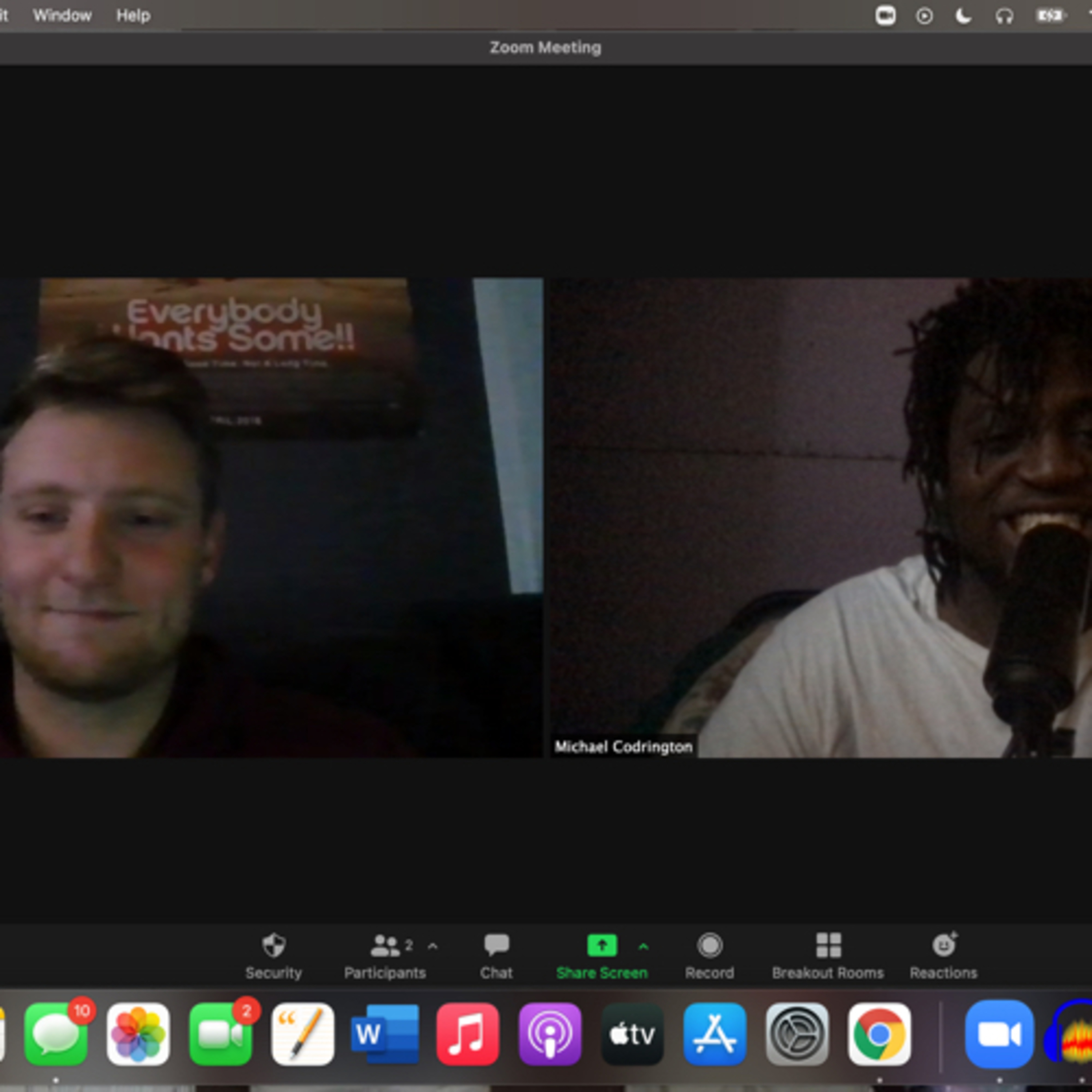Open the Window menu
The height and width of the screenshot is (1092, 1092).
tap(62, 15)
